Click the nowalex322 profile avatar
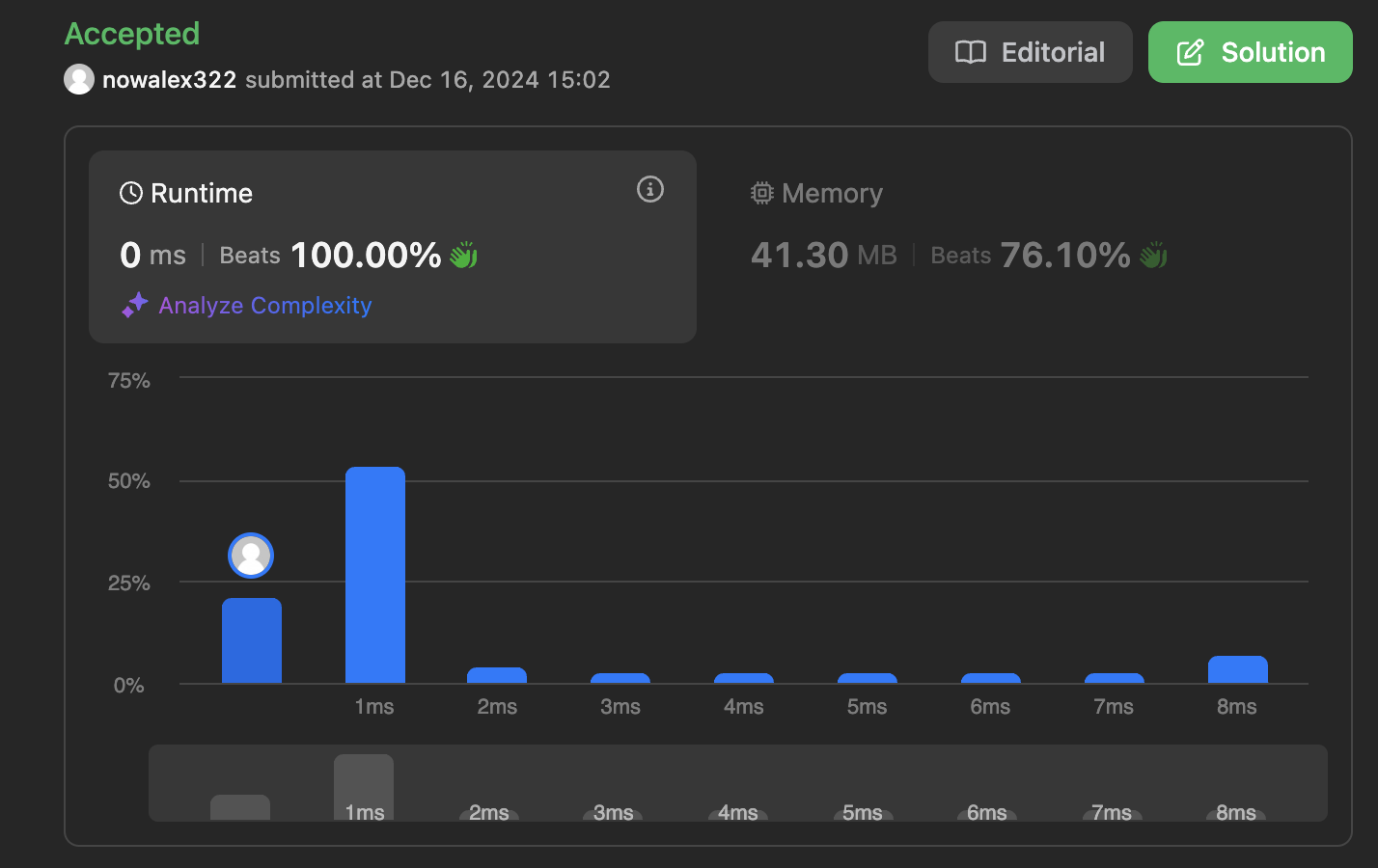1378x868 pixels. [x=79, y=79]
